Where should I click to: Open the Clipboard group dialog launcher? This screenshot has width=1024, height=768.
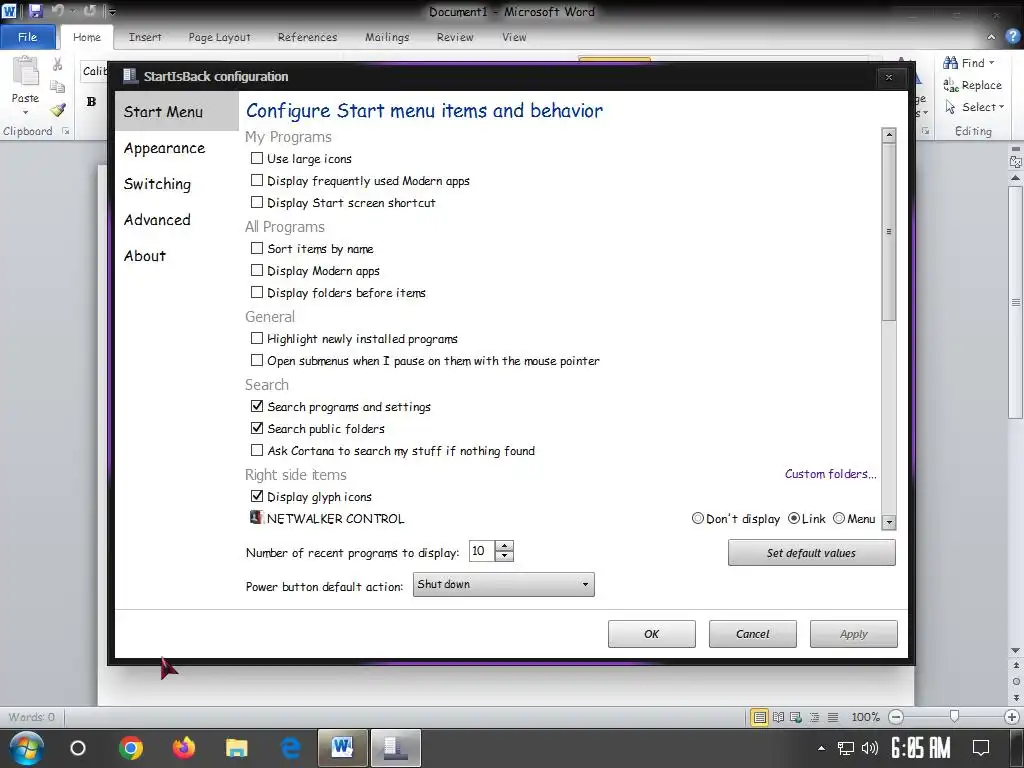tap(66, 131)
